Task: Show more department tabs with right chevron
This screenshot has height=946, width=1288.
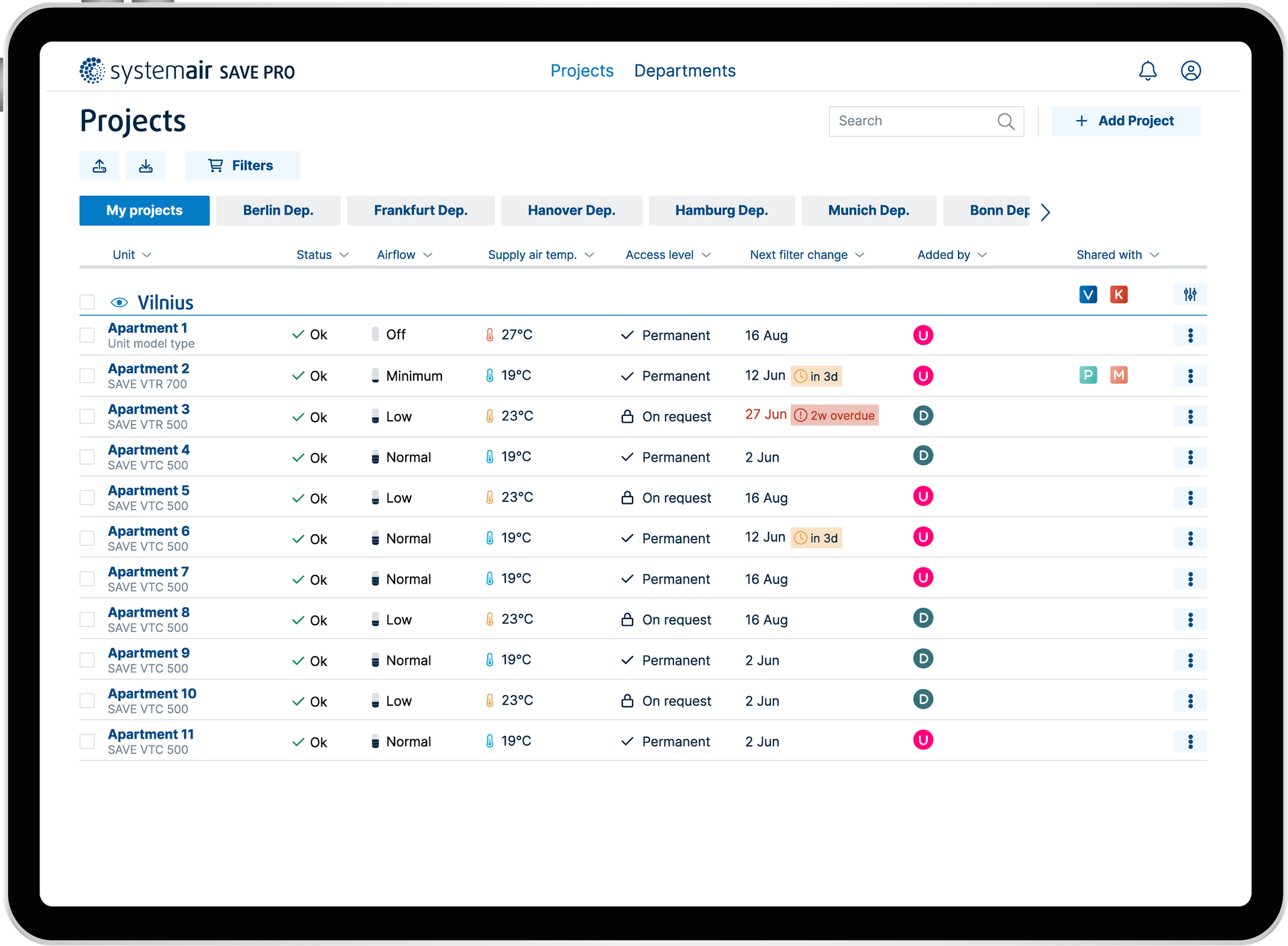Action: (x=1045, y=212)
